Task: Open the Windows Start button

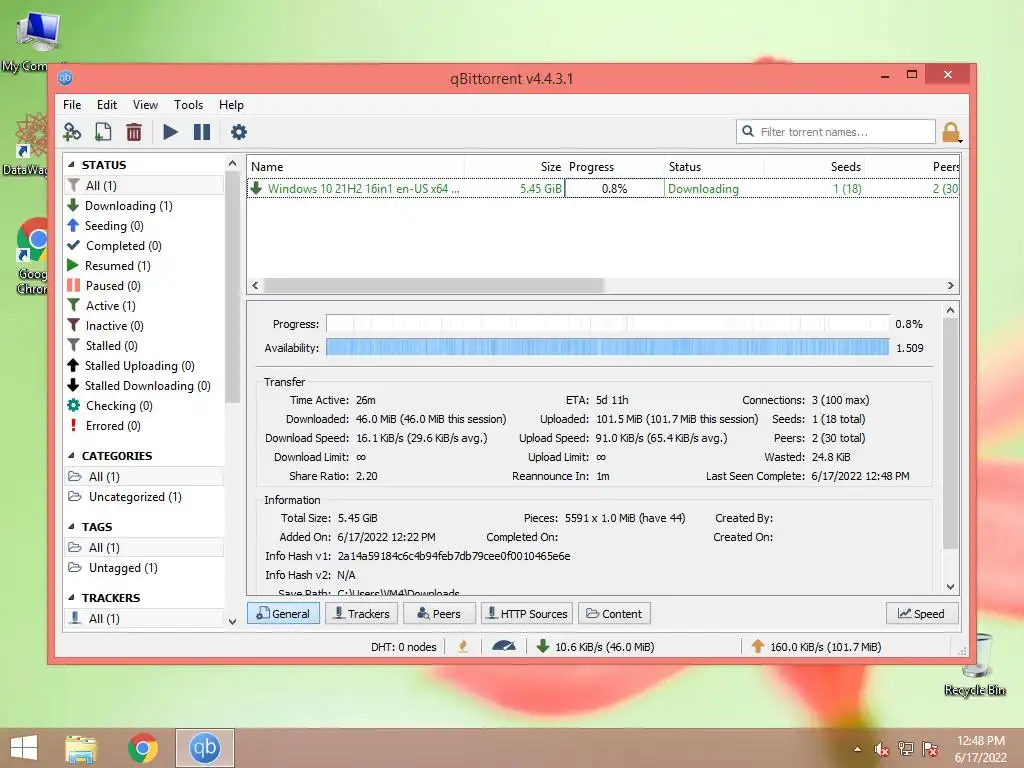Action: coord(24,748)
